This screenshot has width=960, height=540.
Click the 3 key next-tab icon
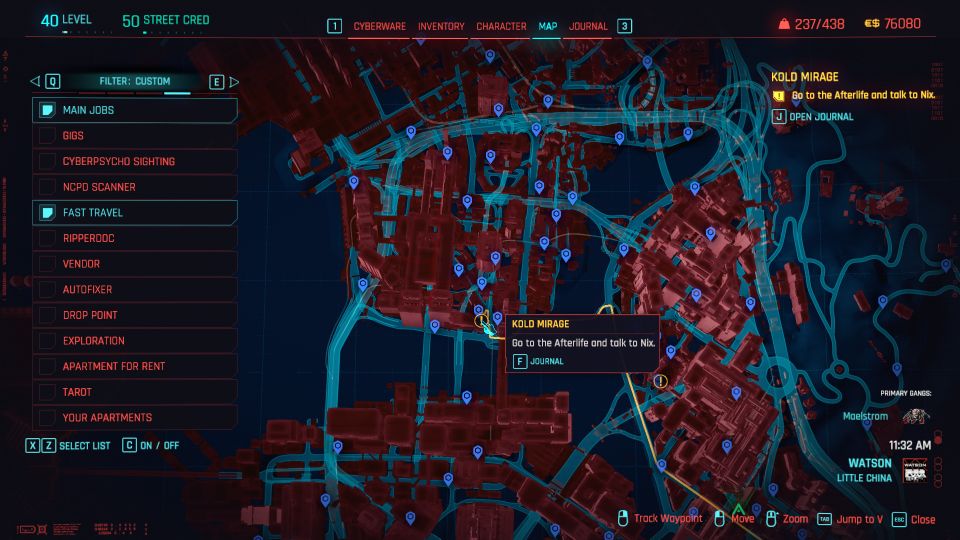[624, 26]
